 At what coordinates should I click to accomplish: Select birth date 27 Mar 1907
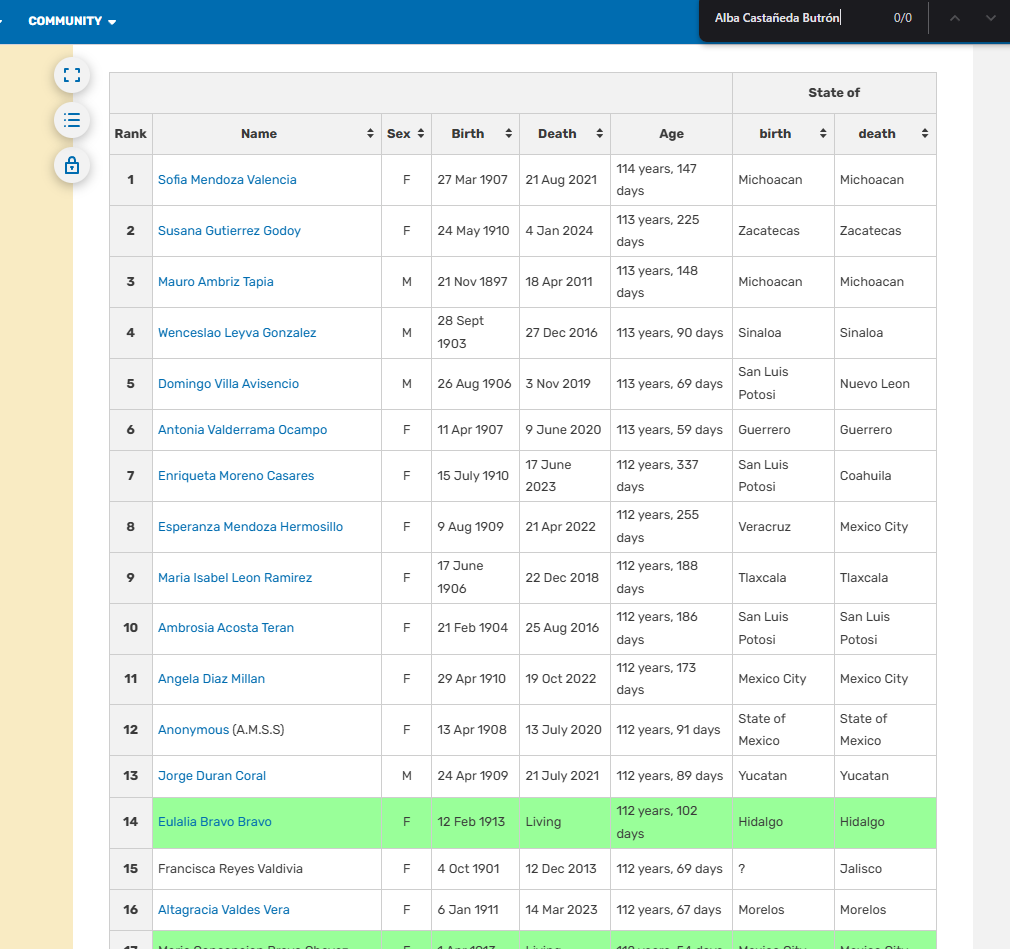coord(473,180)
